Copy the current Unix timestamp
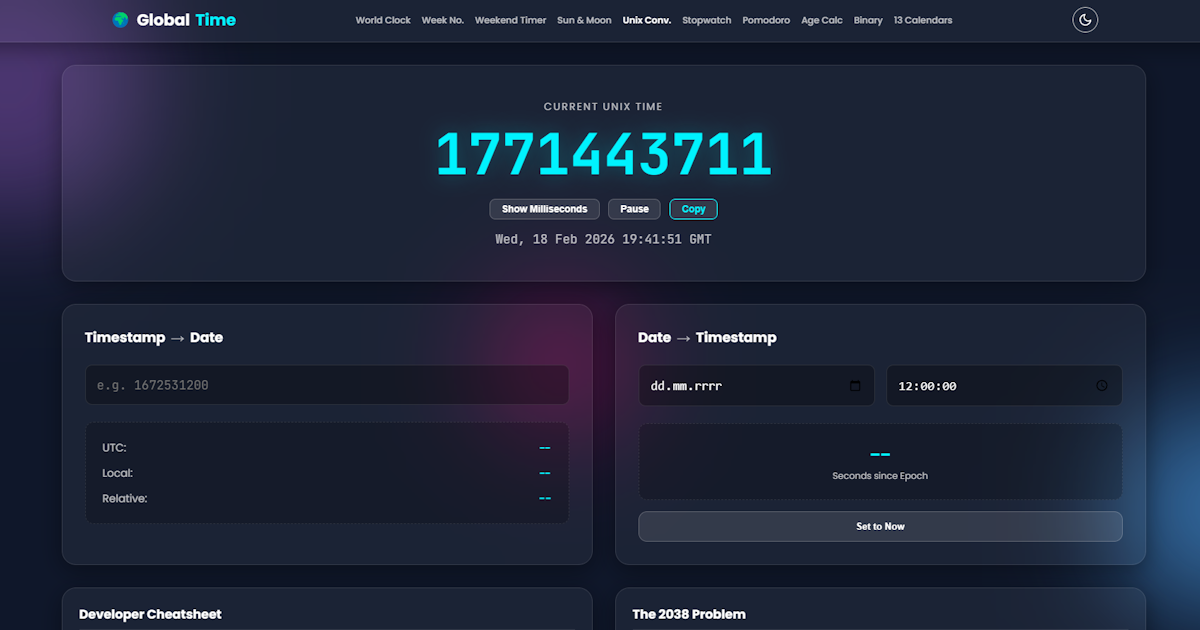This screenshot has width=1200, height=630. pyautogui.click(x=694, y=209)
